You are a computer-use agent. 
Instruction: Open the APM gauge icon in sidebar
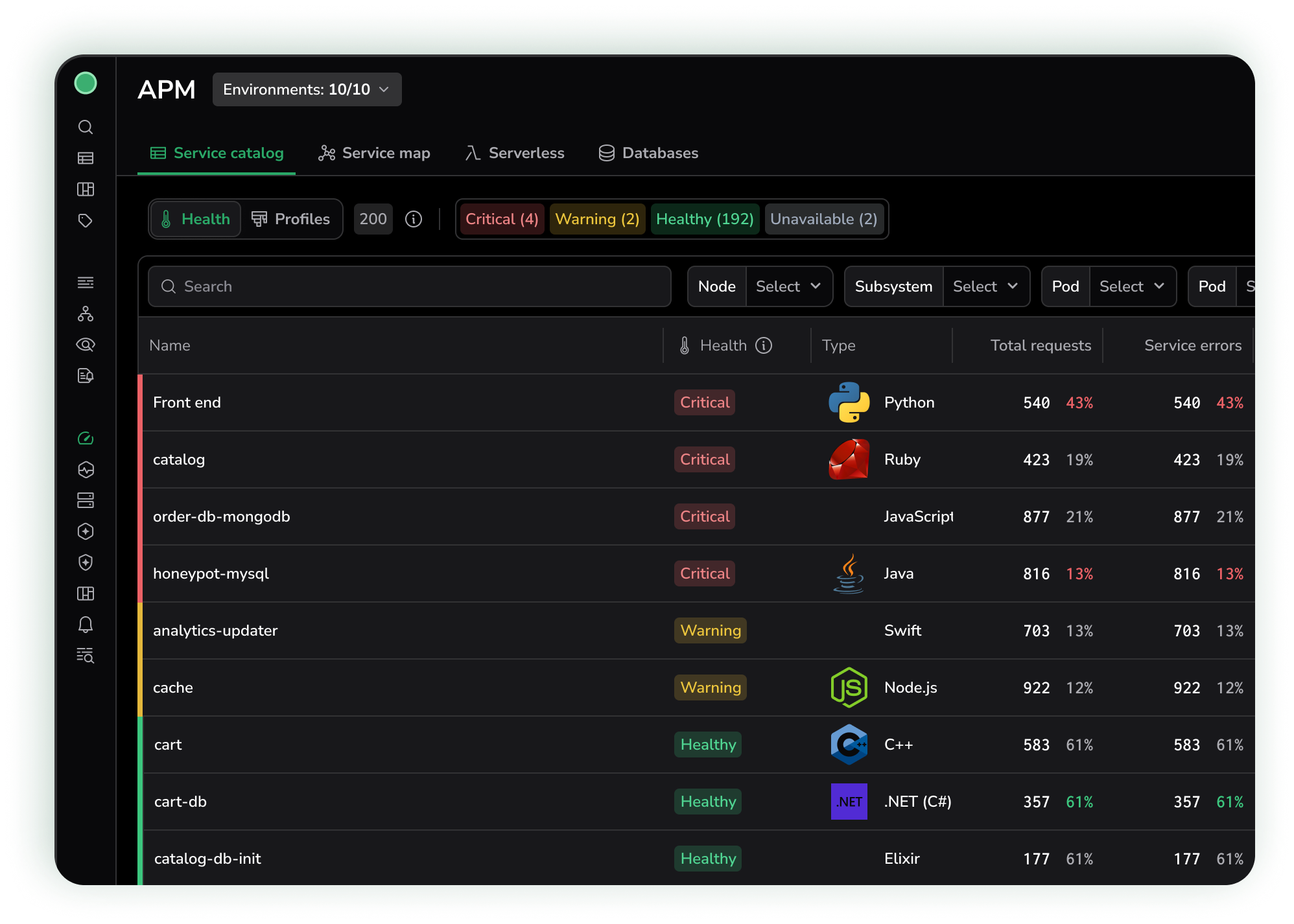click(x=86, y=439)
